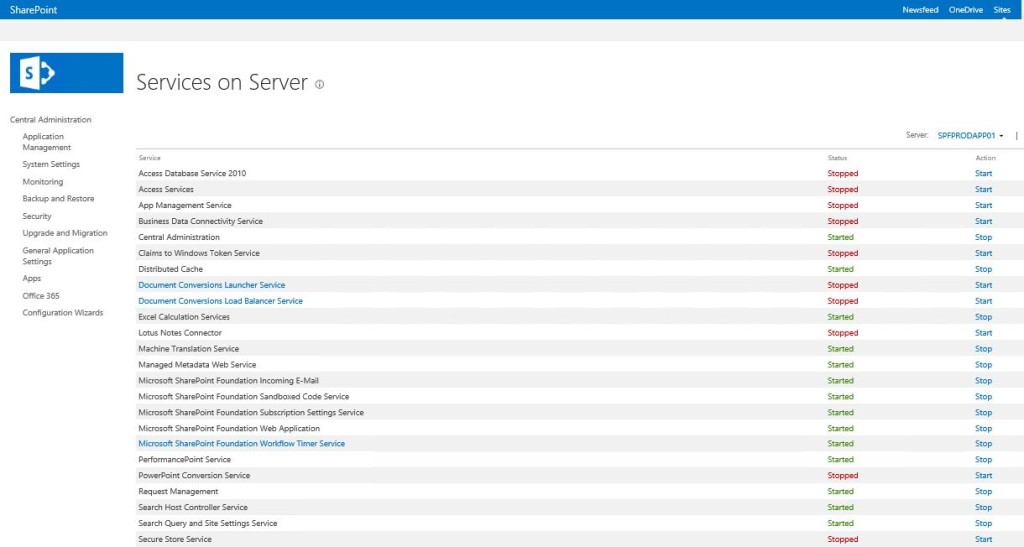Click Stopped status of PowerPoint Conversion Service

[842, 476]
